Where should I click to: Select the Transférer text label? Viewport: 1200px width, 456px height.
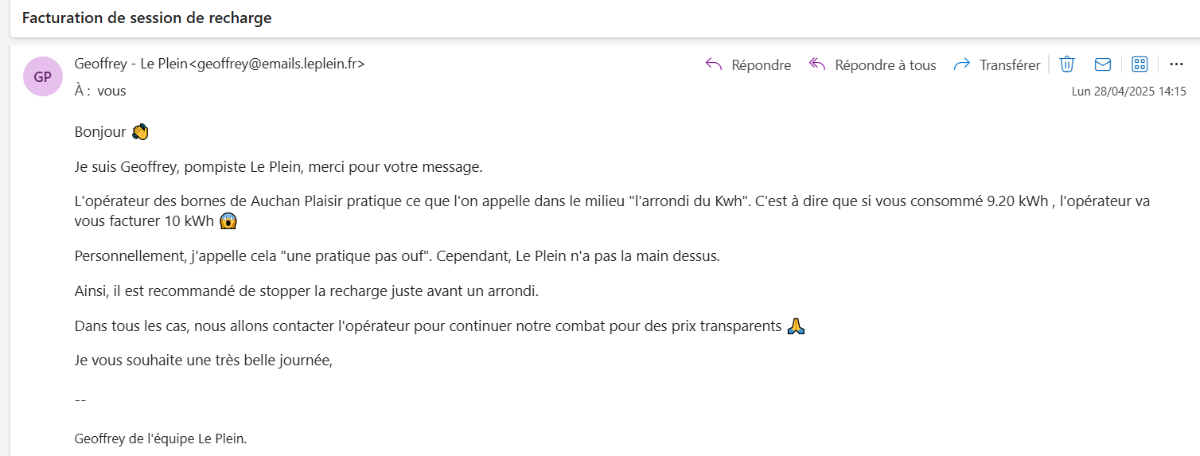point(1010,65)
